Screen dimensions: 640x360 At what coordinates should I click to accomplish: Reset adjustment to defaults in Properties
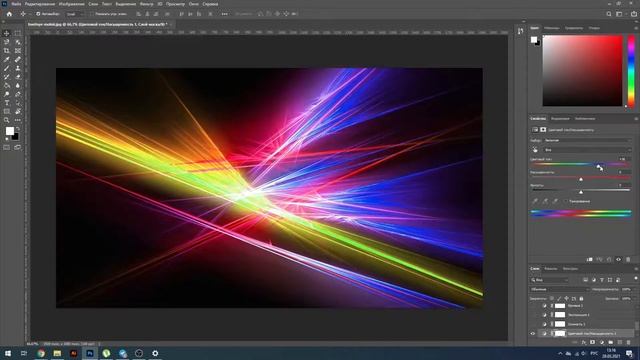(x=609, y=260)
